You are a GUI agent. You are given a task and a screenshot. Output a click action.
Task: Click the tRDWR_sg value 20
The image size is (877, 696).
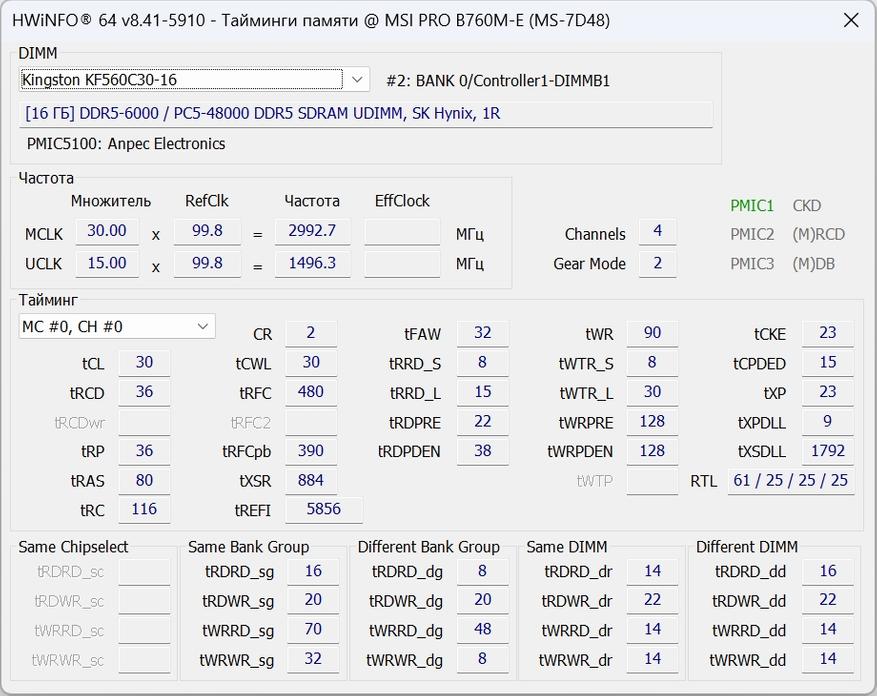pyautogui.click(x=313, y=600)
